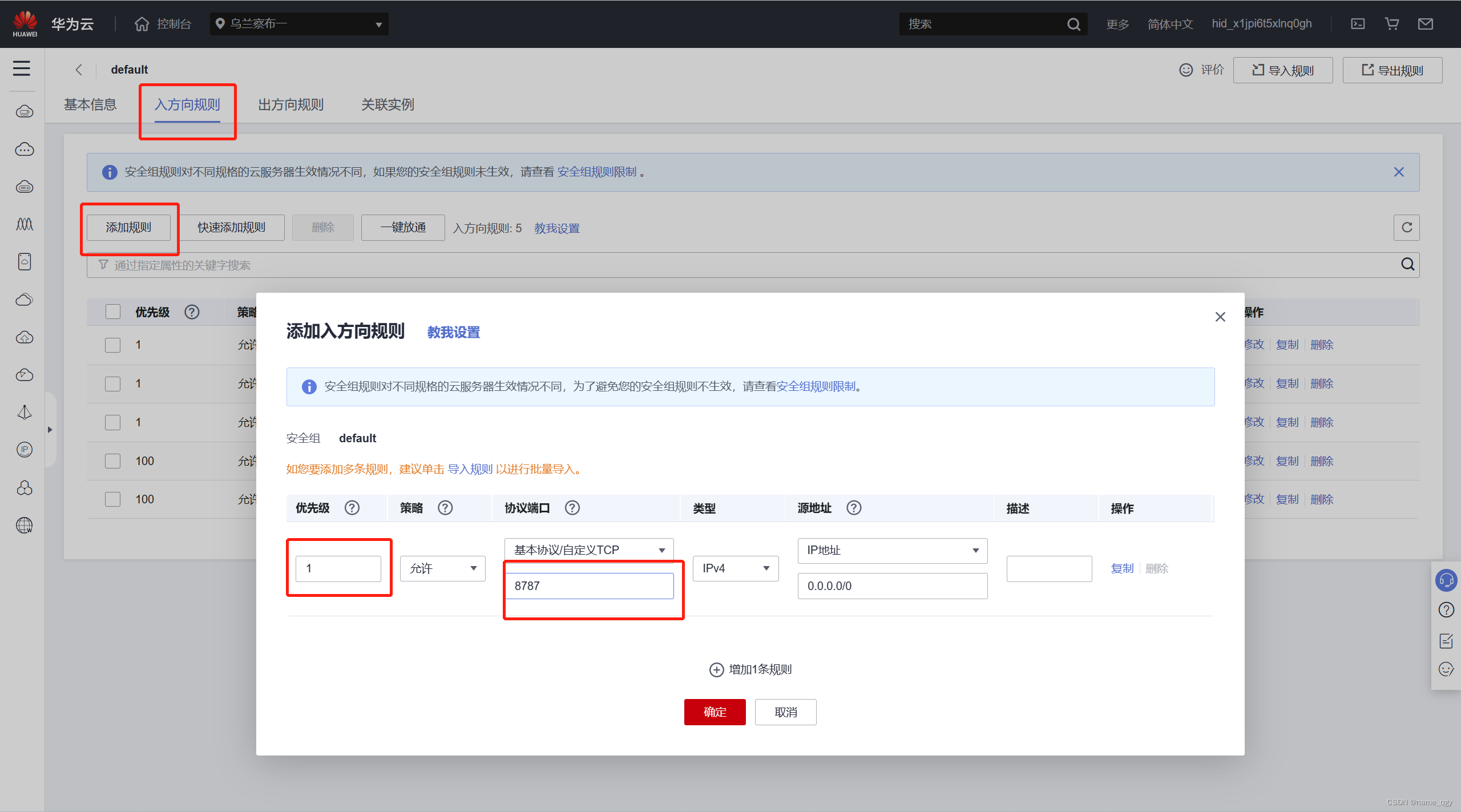Open the elastic IP sidebar icon
The height and width of the screenshot is (812, 1461).
(25, 450)
